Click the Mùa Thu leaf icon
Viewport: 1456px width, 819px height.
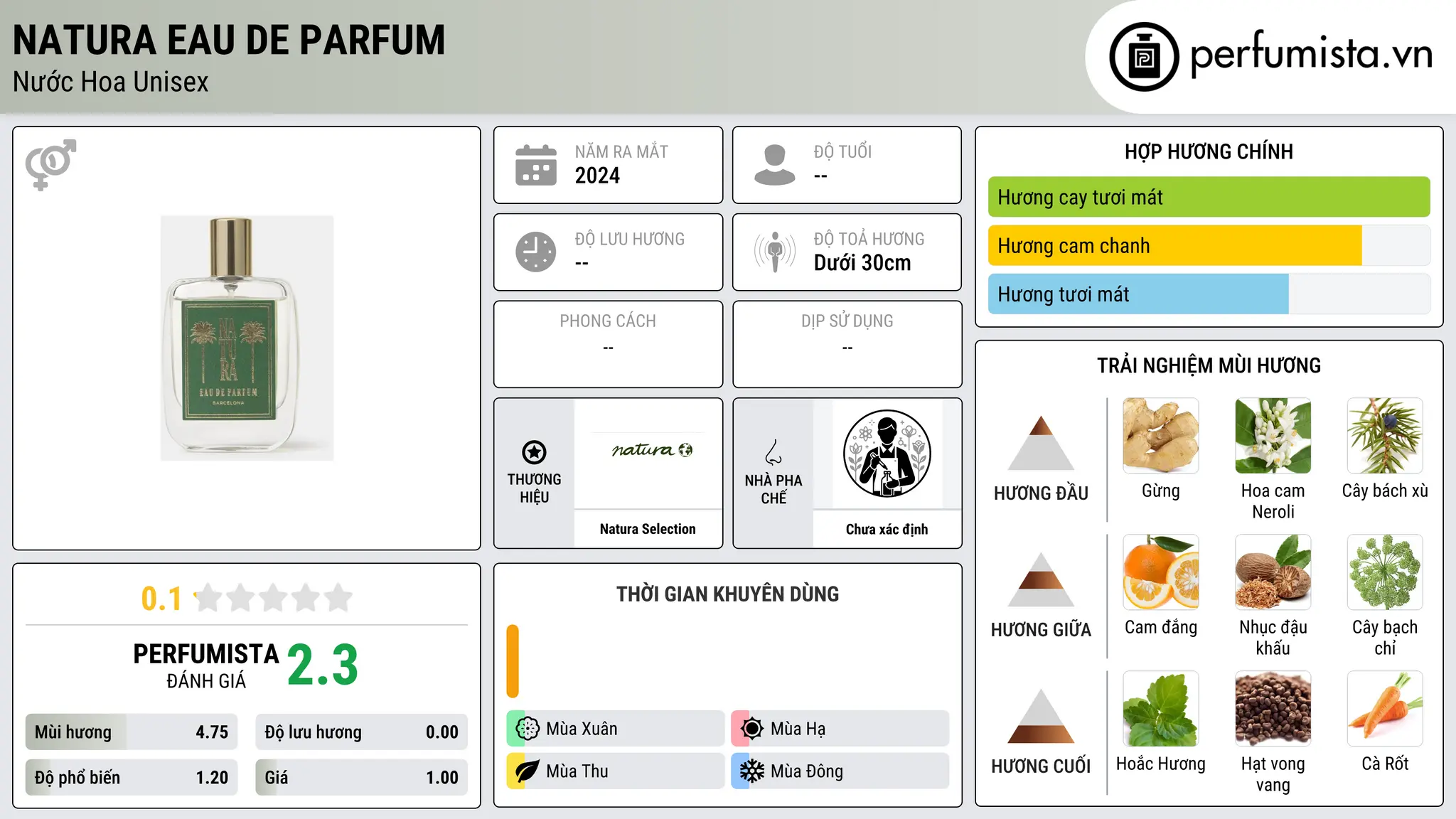click(528, 771)
